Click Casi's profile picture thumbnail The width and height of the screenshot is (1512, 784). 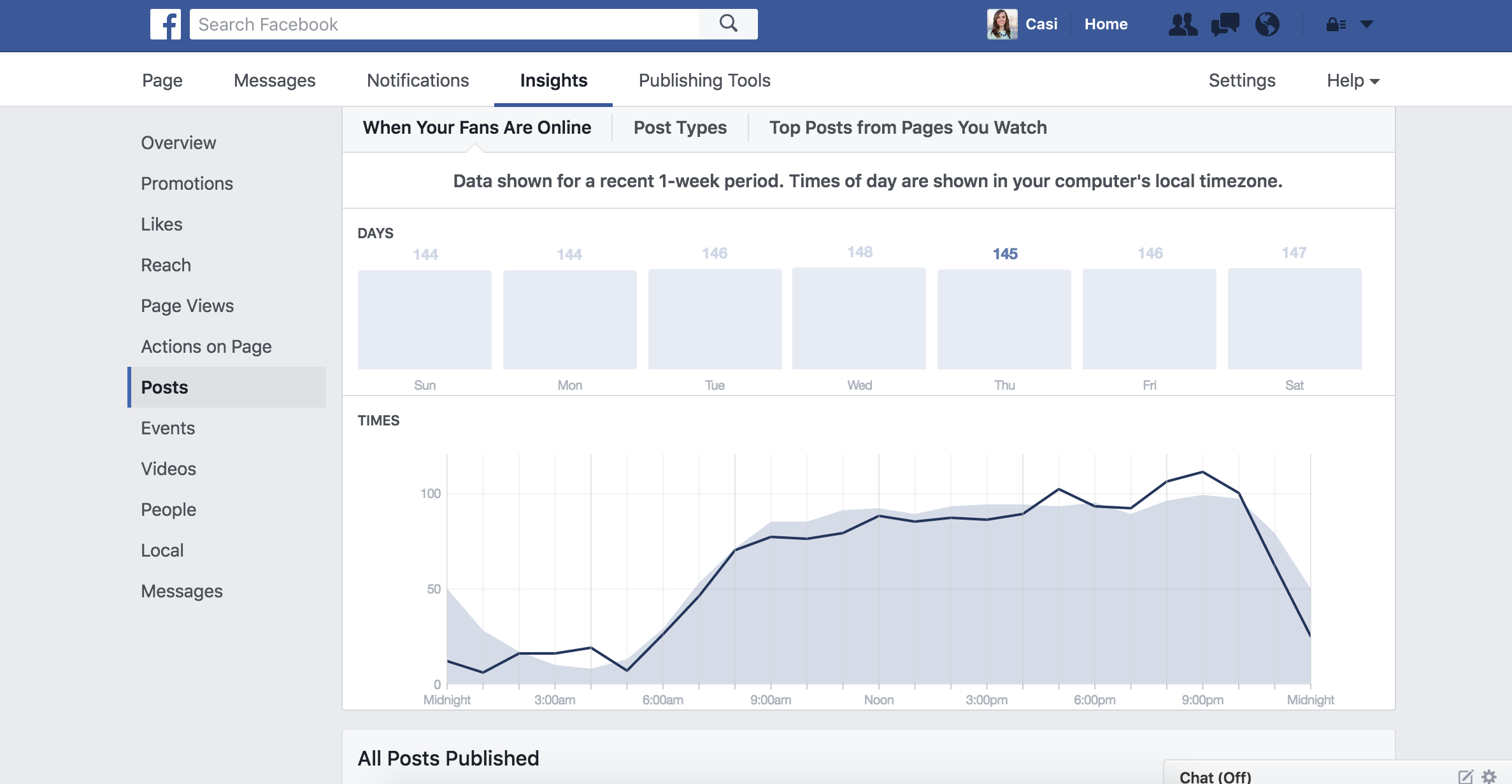[1002, 24]
